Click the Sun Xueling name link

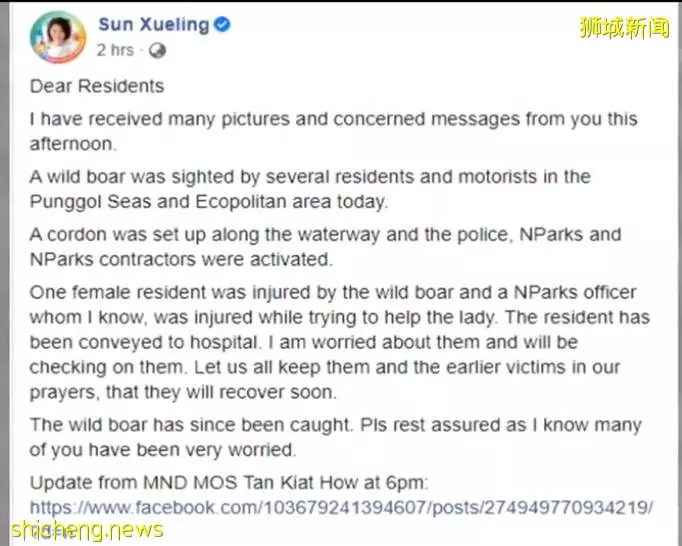click(x=154, y=25)
